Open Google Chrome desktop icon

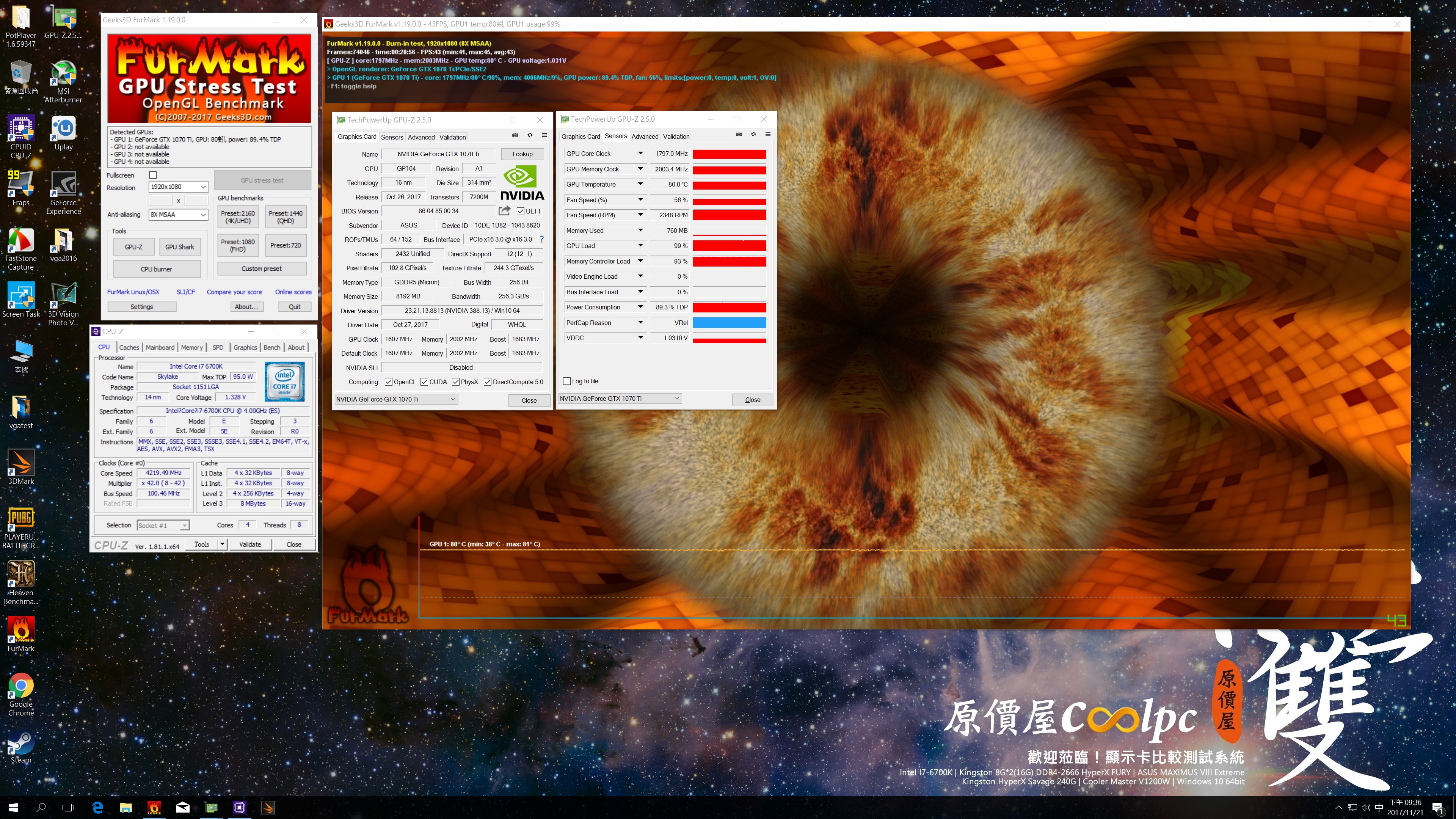21,695
